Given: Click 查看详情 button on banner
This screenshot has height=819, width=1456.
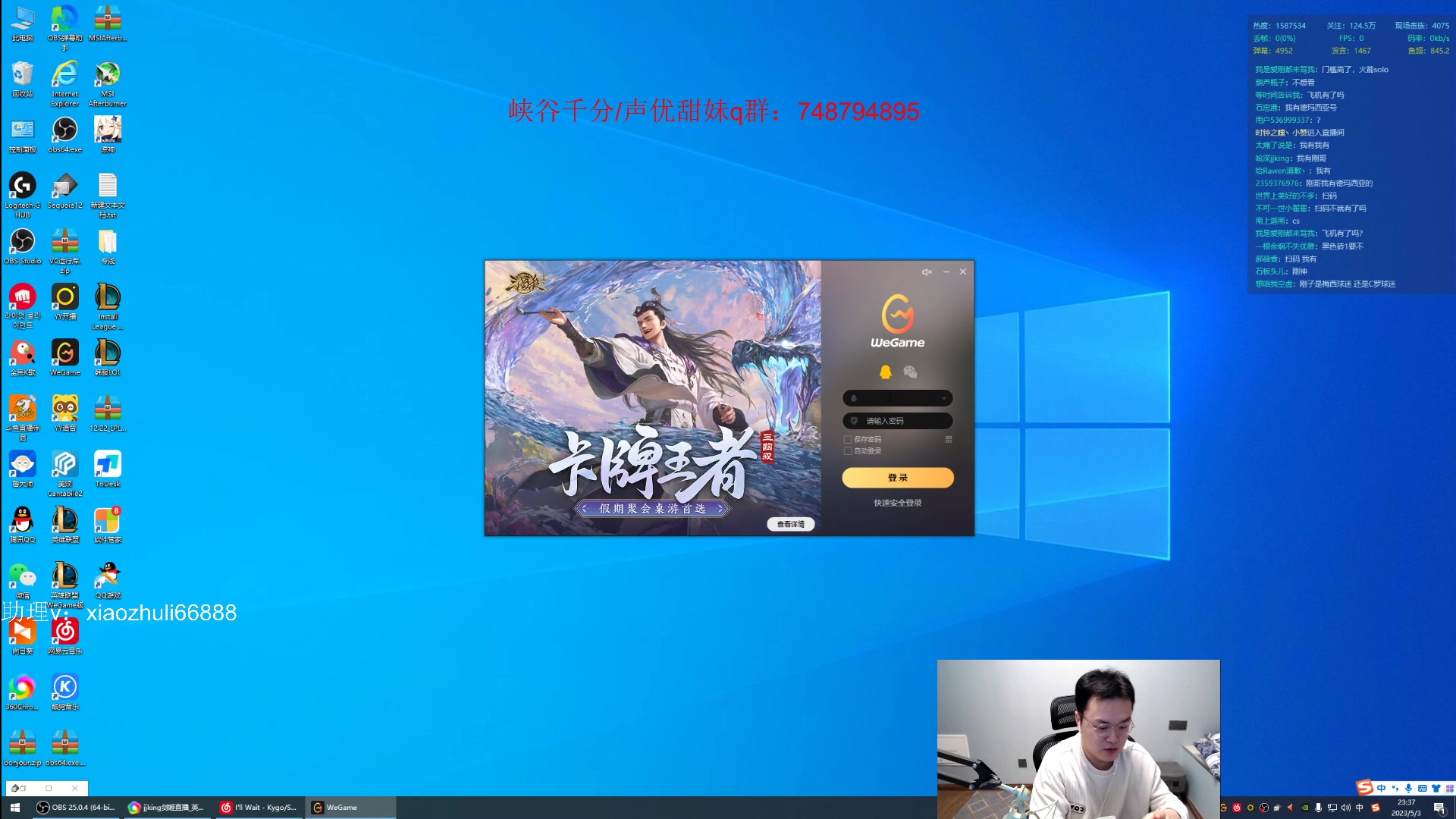Looking at the screenshot, I should [x=790, y=524].
